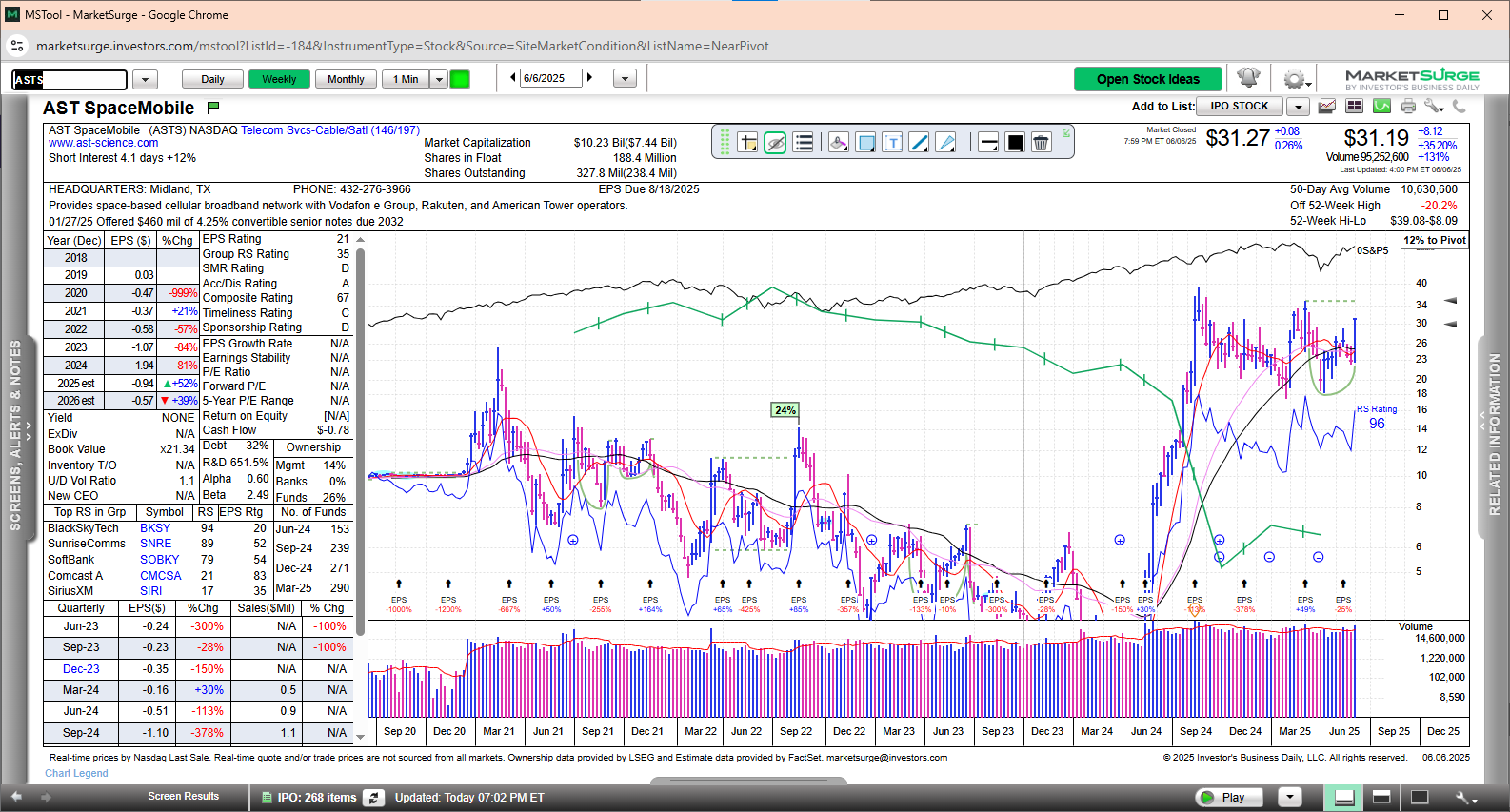
Task: Select the text annotation tool
Action: coord(892,143)
